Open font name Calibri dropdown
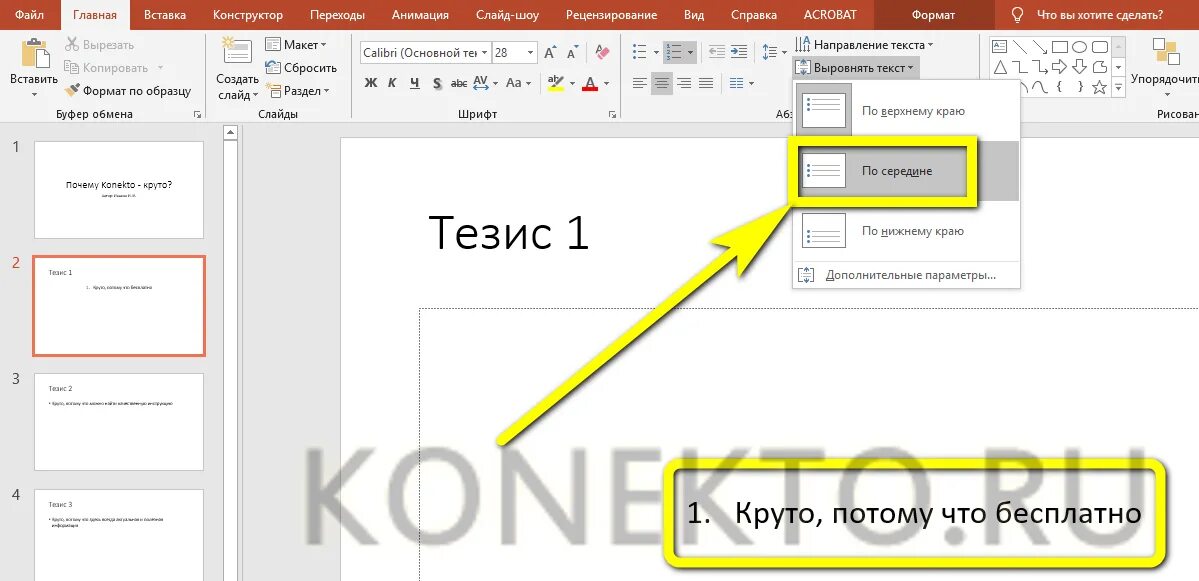This screenshot has height=581, width=1199. point(484,53)
